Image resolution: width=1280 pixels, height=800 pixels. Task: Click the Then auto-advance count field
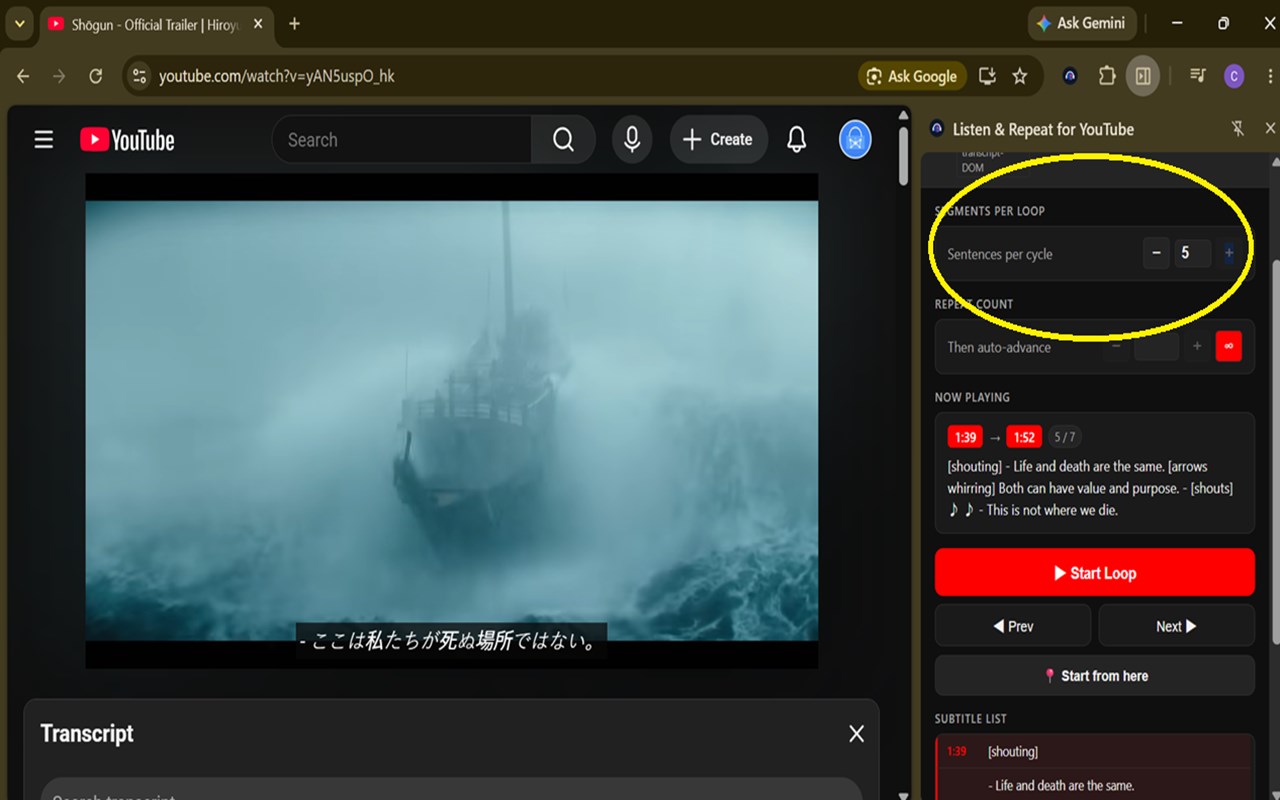1157,347
